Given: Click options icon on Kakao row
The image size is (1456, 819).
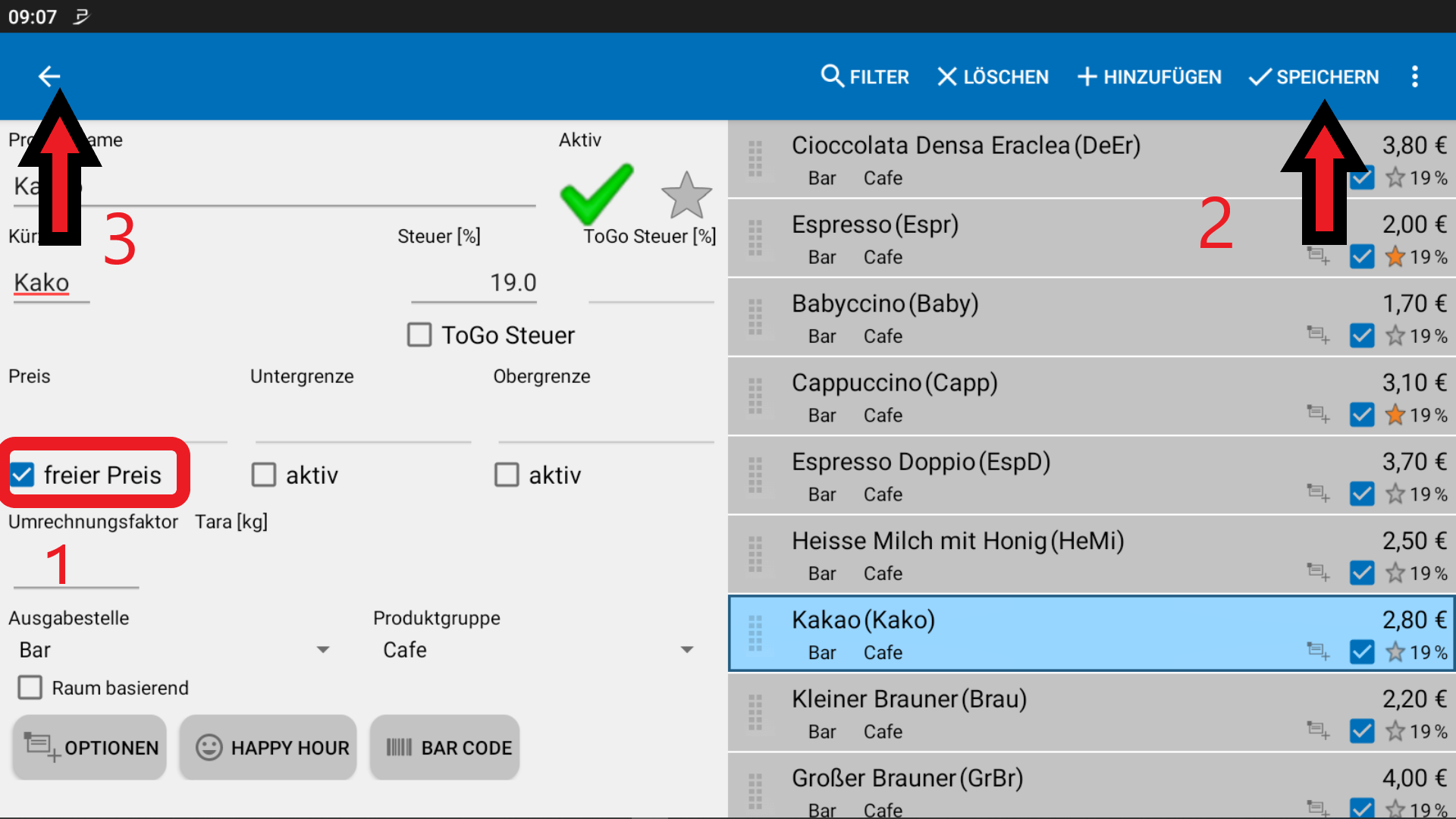Looking at the screenshot, I should [x=1318, y=651].
